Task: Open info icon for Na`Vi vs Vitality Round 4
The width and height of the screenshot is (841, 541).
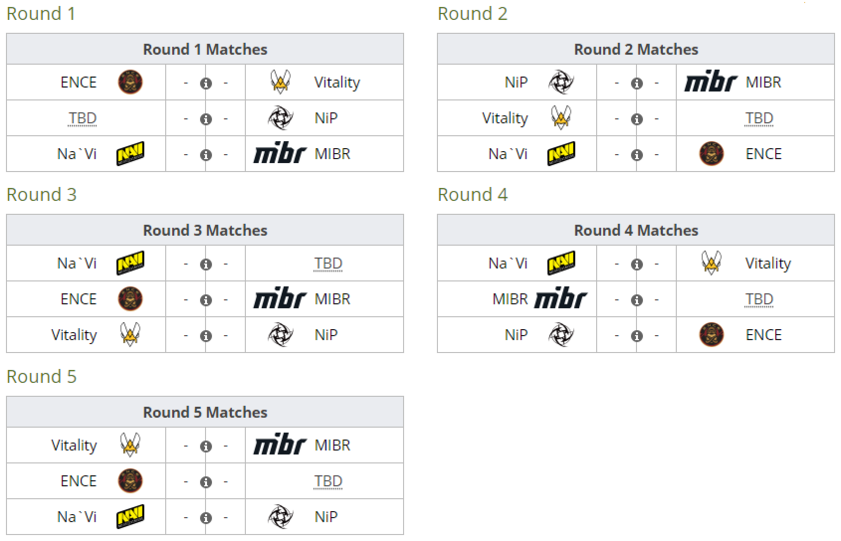Action: click(637, 264)
